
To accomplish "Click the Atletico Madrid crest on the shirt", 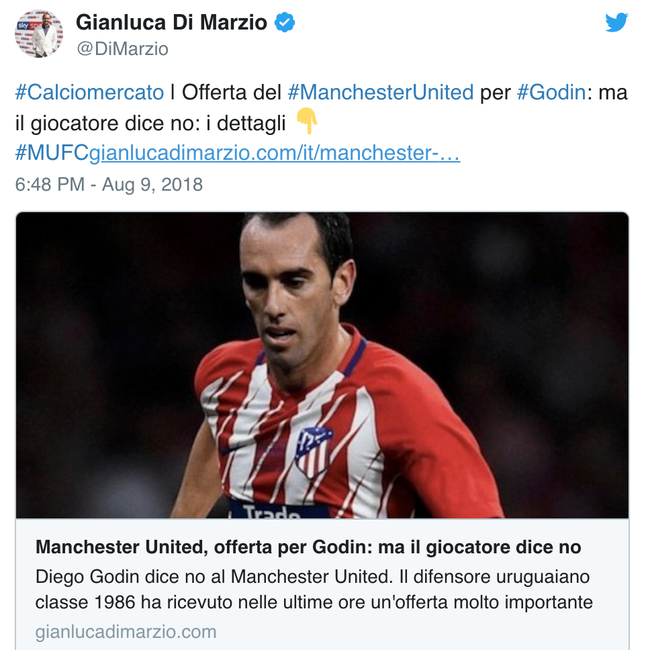I will click(x=314, y=452).
